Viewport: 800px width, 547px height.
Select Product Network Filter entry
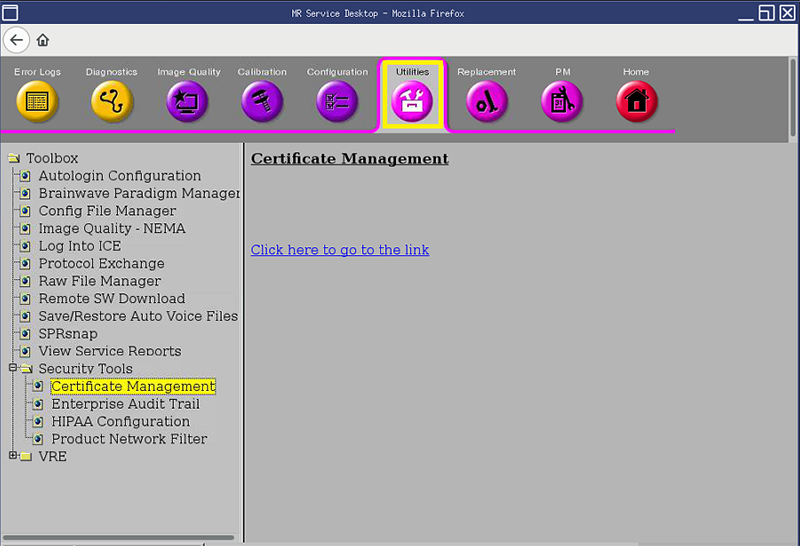click(x=129, y=439)
